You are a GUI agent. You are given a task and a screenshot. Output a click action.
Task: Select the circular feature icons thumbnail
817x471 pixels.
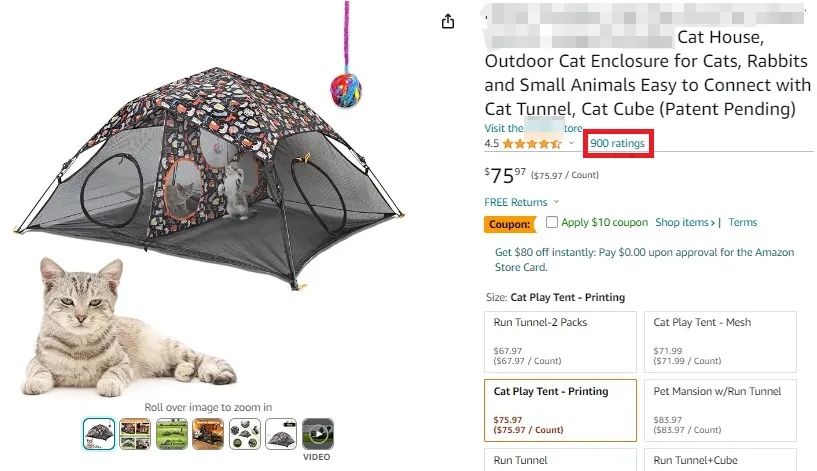click(244, 434)
